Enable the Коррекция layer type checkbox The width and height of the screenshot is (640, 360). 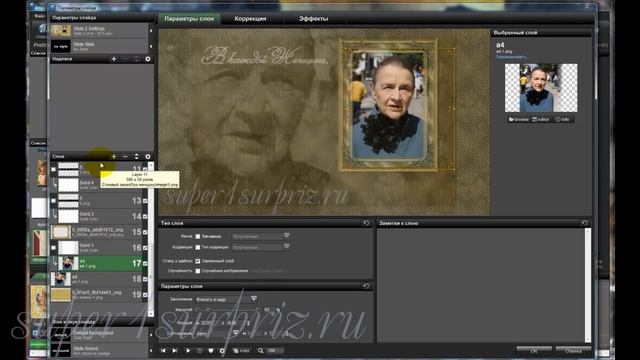(x=198, y=247)
